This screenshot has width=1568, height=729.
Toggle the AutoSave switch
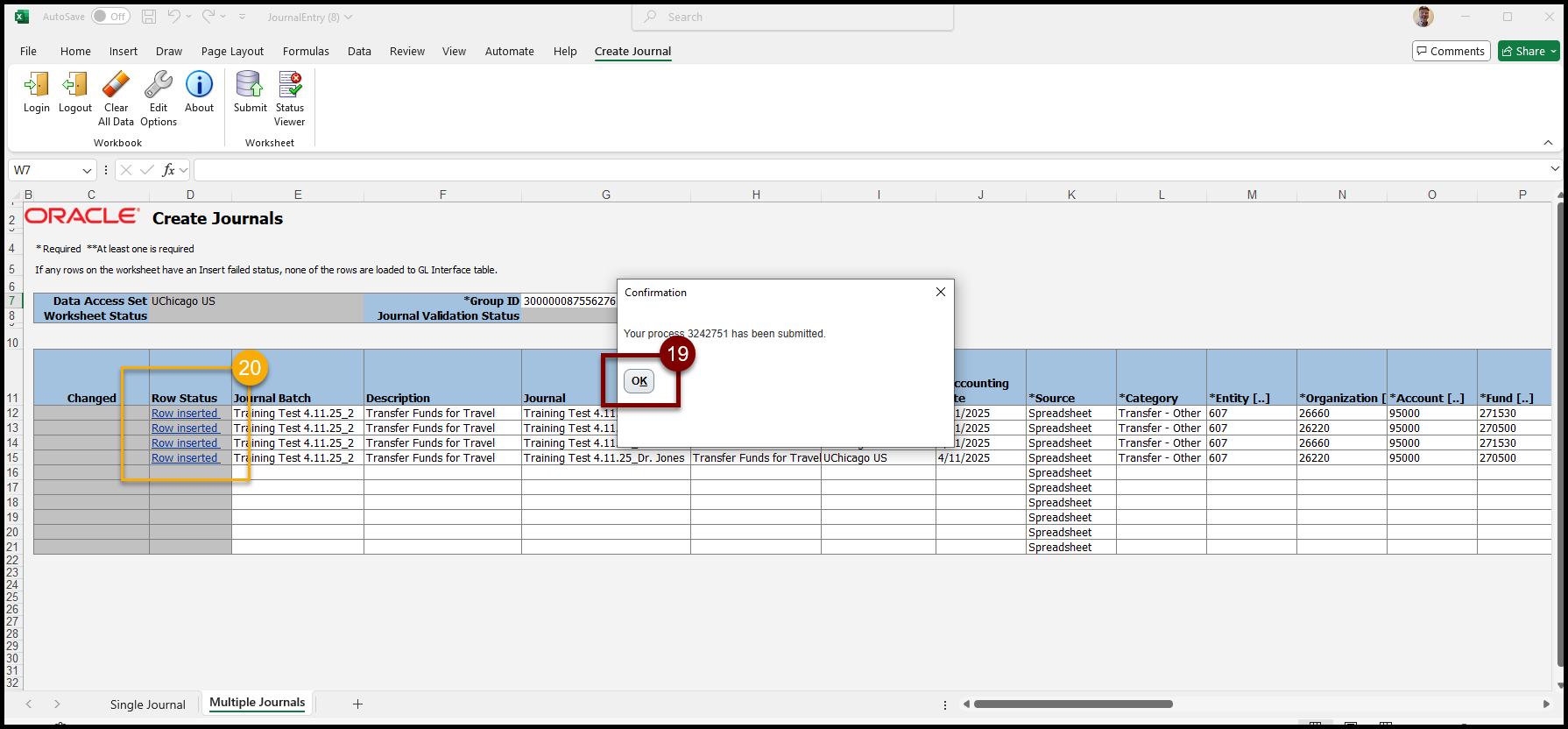(110, 17)
